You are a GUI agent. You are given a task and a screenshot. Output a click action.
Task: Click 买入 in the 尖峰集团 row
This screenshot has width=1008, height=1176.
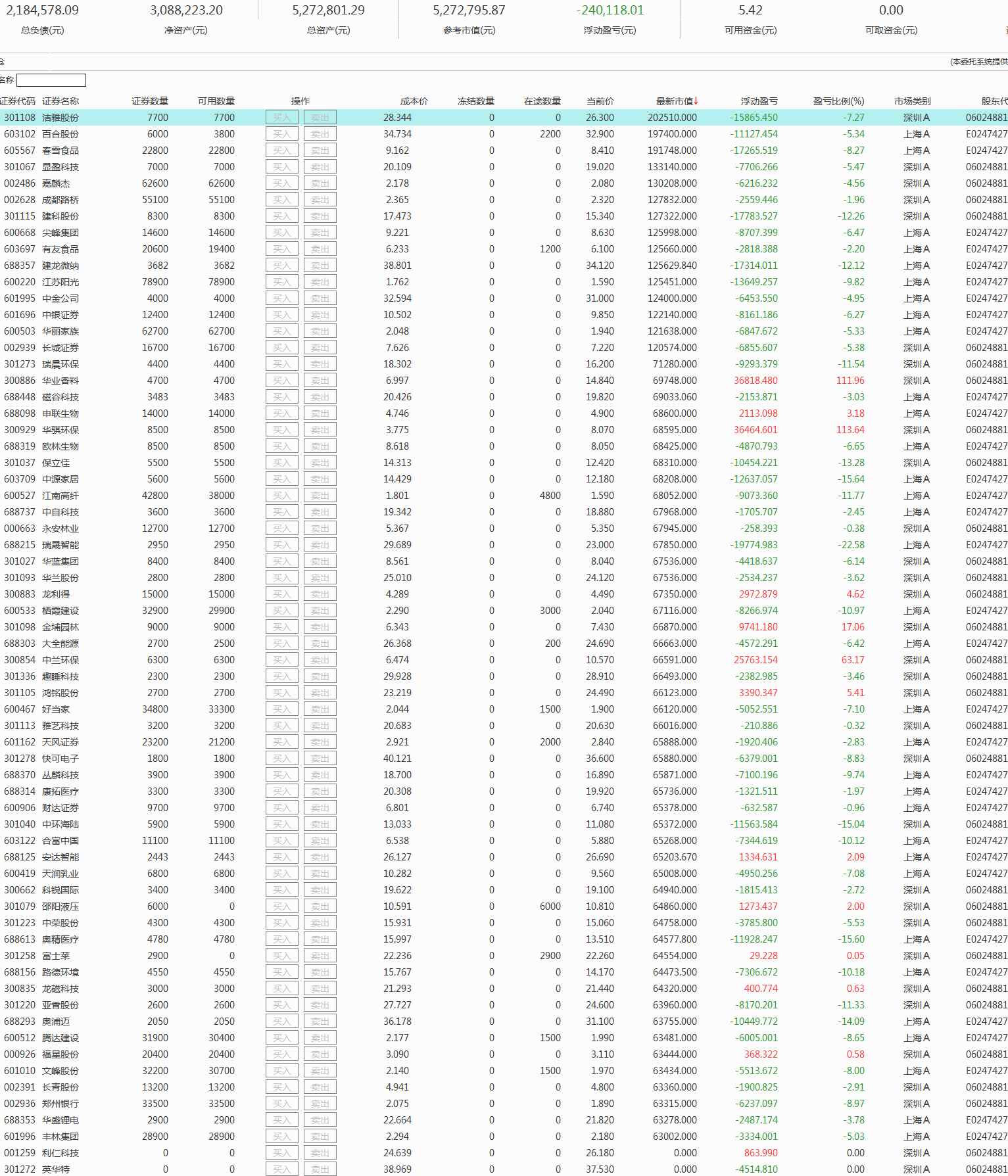(282, 233)
